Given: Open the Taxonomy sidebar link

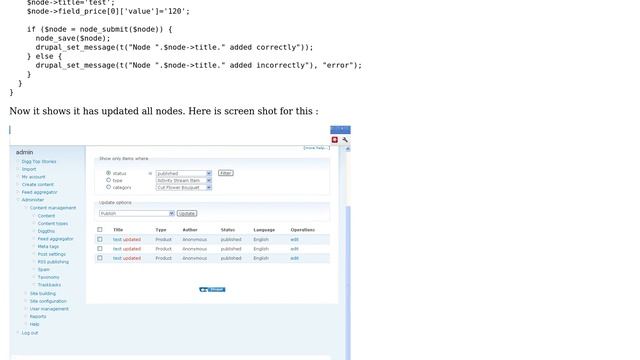Looking at the screenshot, I should coord(48,278).
